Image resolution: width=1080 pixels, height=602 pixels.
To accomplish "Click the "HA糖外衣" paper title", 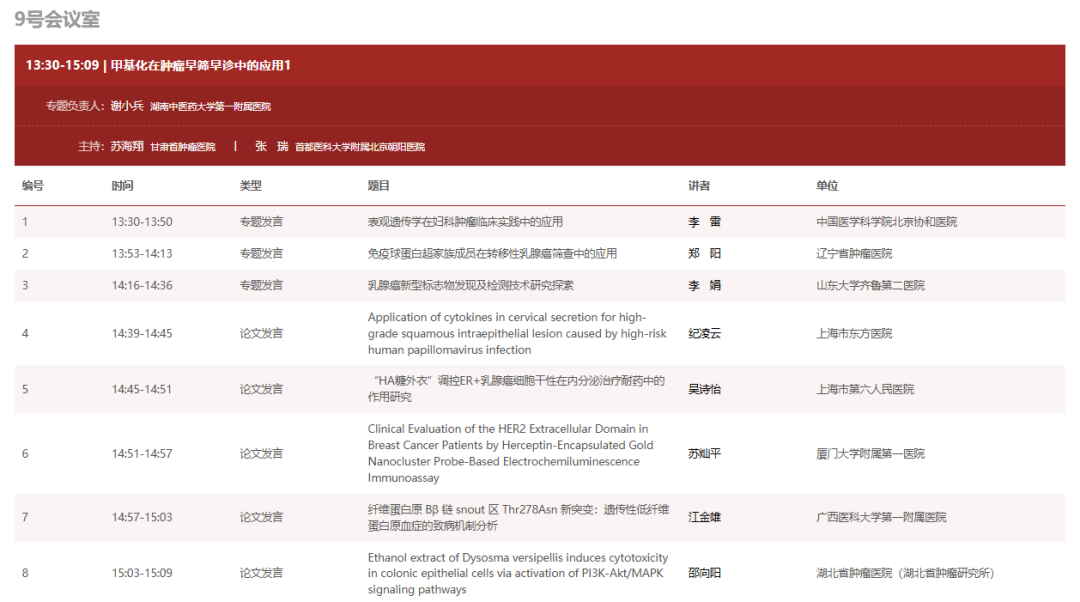I will [x=517, y=389].
